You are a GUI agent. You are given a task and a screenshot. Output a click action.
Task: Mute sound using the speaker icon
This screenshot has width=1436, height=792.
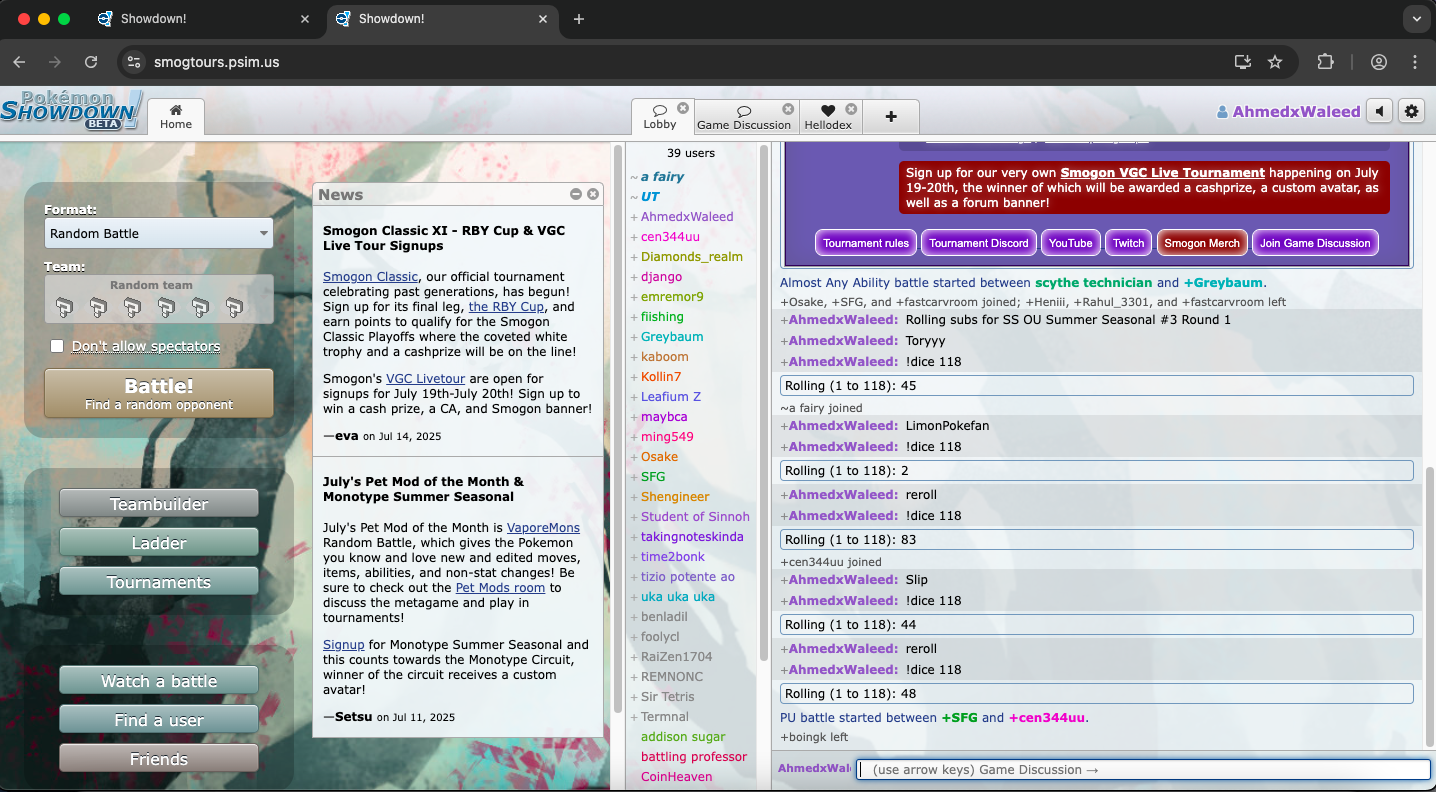pos(1380,111)
